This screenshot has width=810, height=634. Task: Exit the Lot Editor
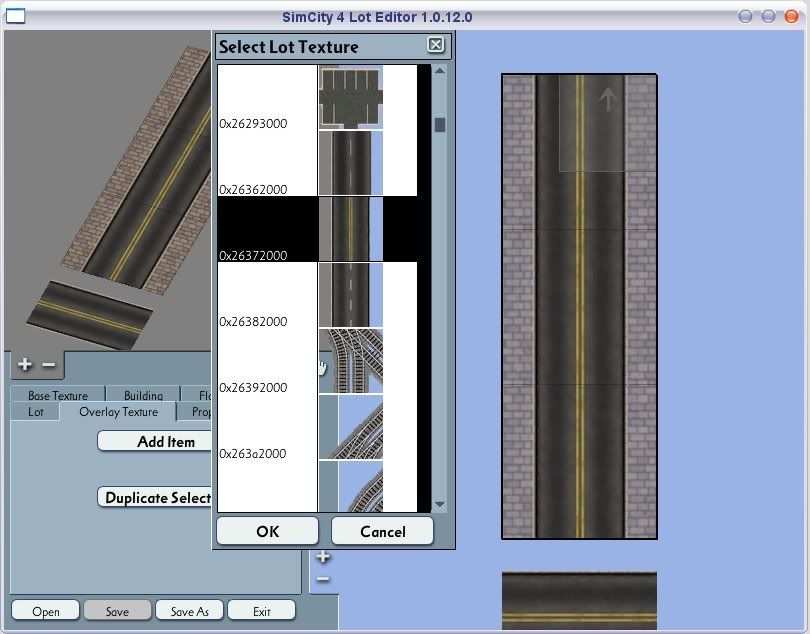262,611
